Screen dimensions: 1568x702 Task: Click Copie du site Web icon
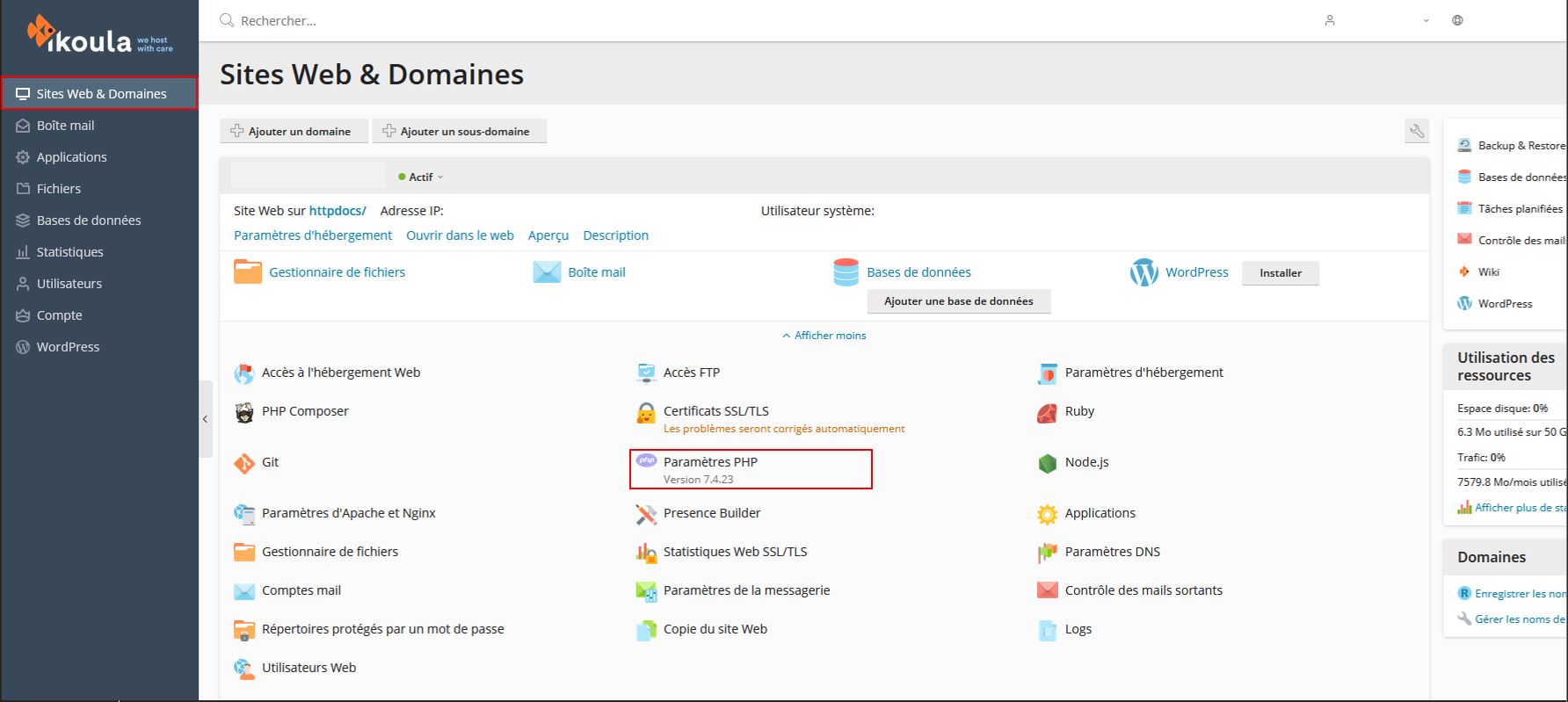pos(646,630)
